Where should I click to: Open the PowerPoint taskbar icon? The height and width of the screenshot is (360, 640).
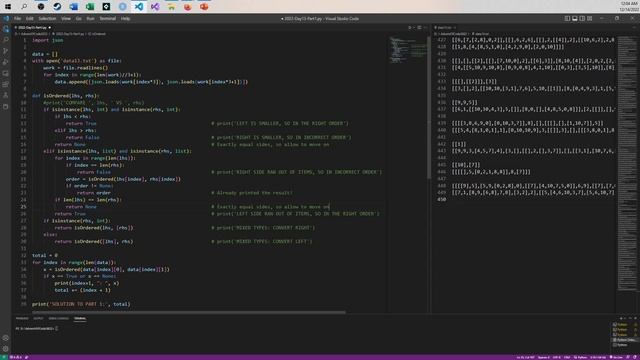[x=204, y=7]
